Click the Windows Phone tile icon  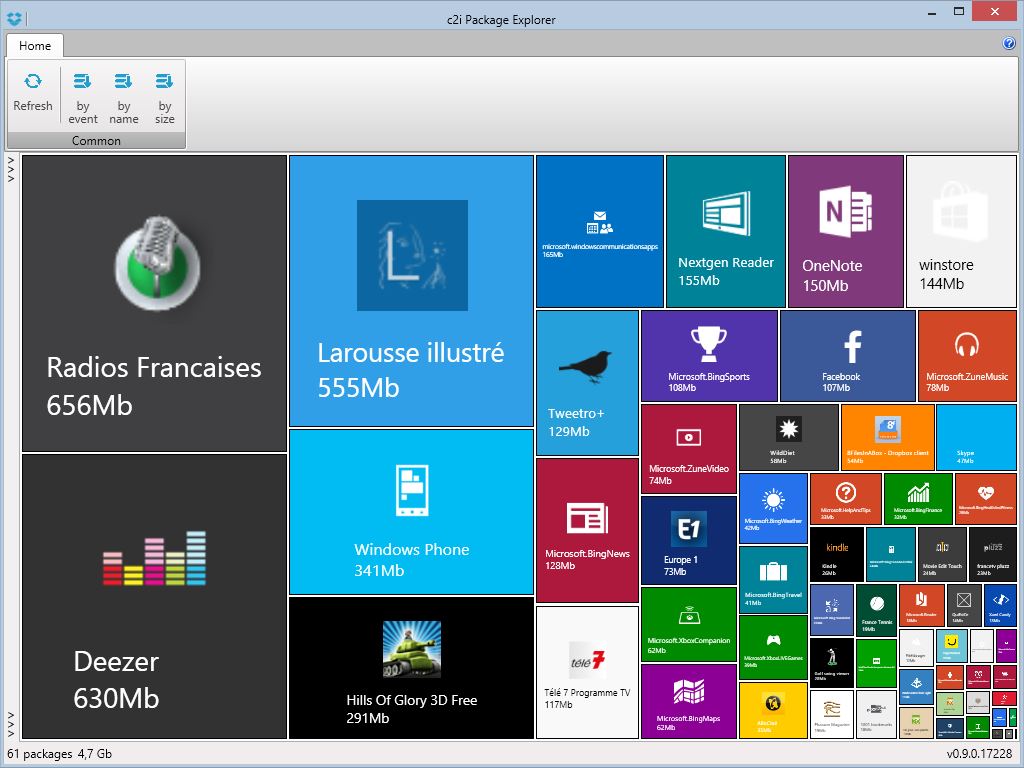(x=412, y=491)
